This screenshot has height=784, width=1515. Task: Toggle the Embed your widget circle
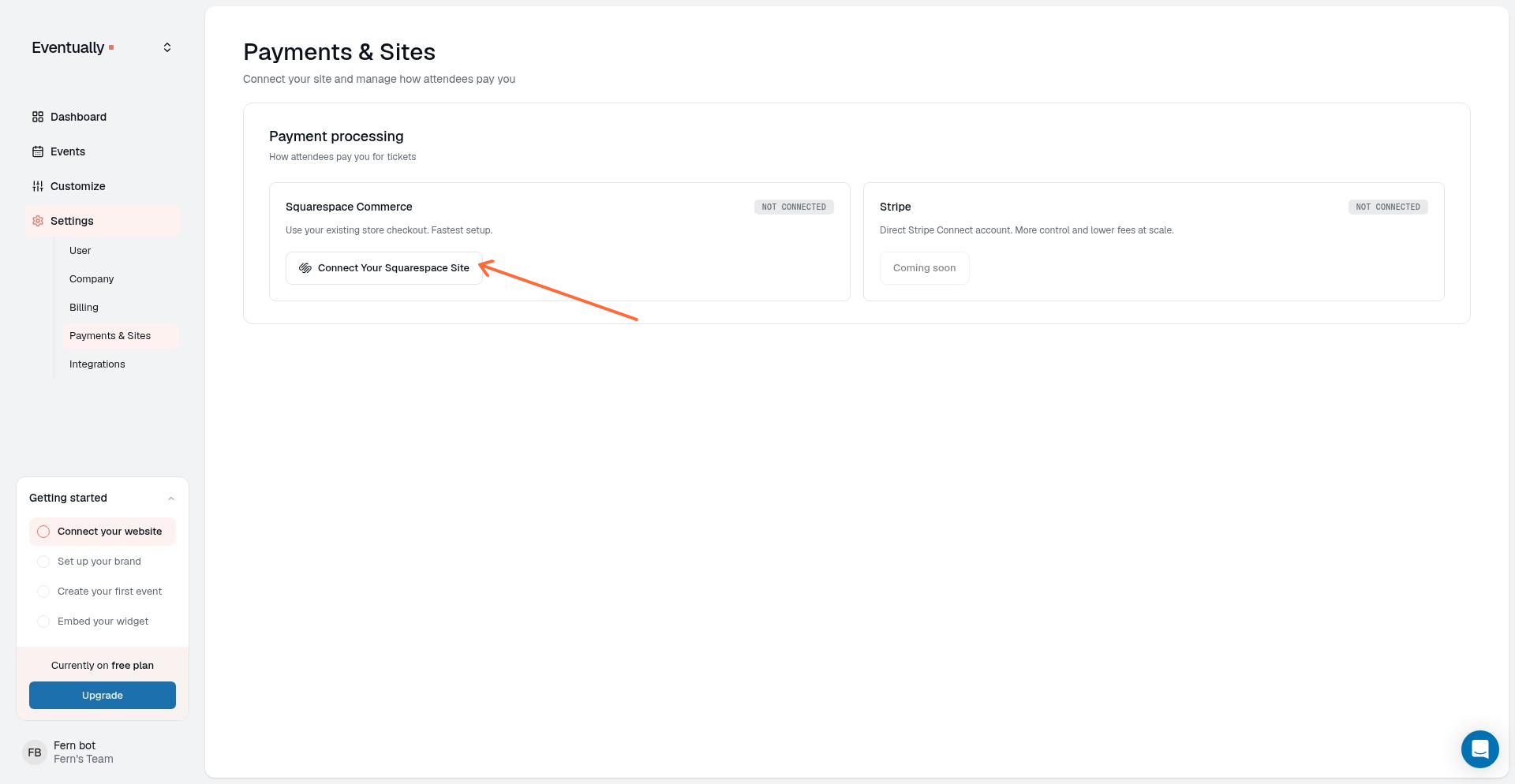tap(43, 622)
